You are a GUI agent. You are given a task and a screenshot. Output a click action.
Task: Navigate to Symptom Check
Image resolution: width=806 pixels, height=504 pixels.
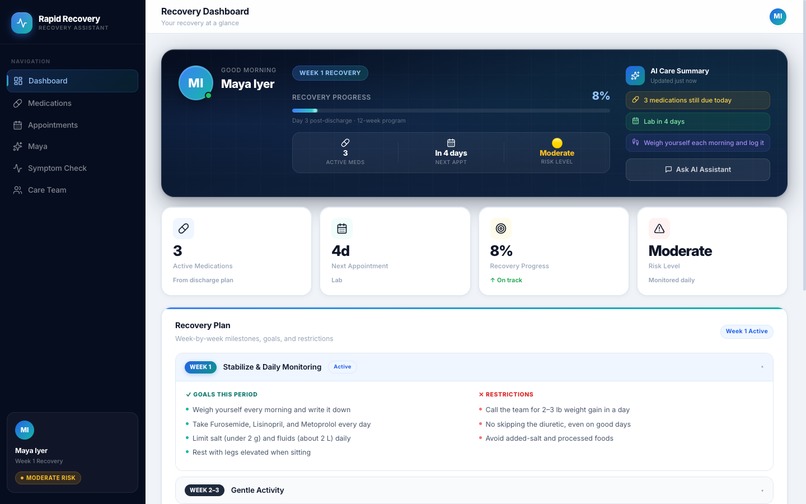72,168
